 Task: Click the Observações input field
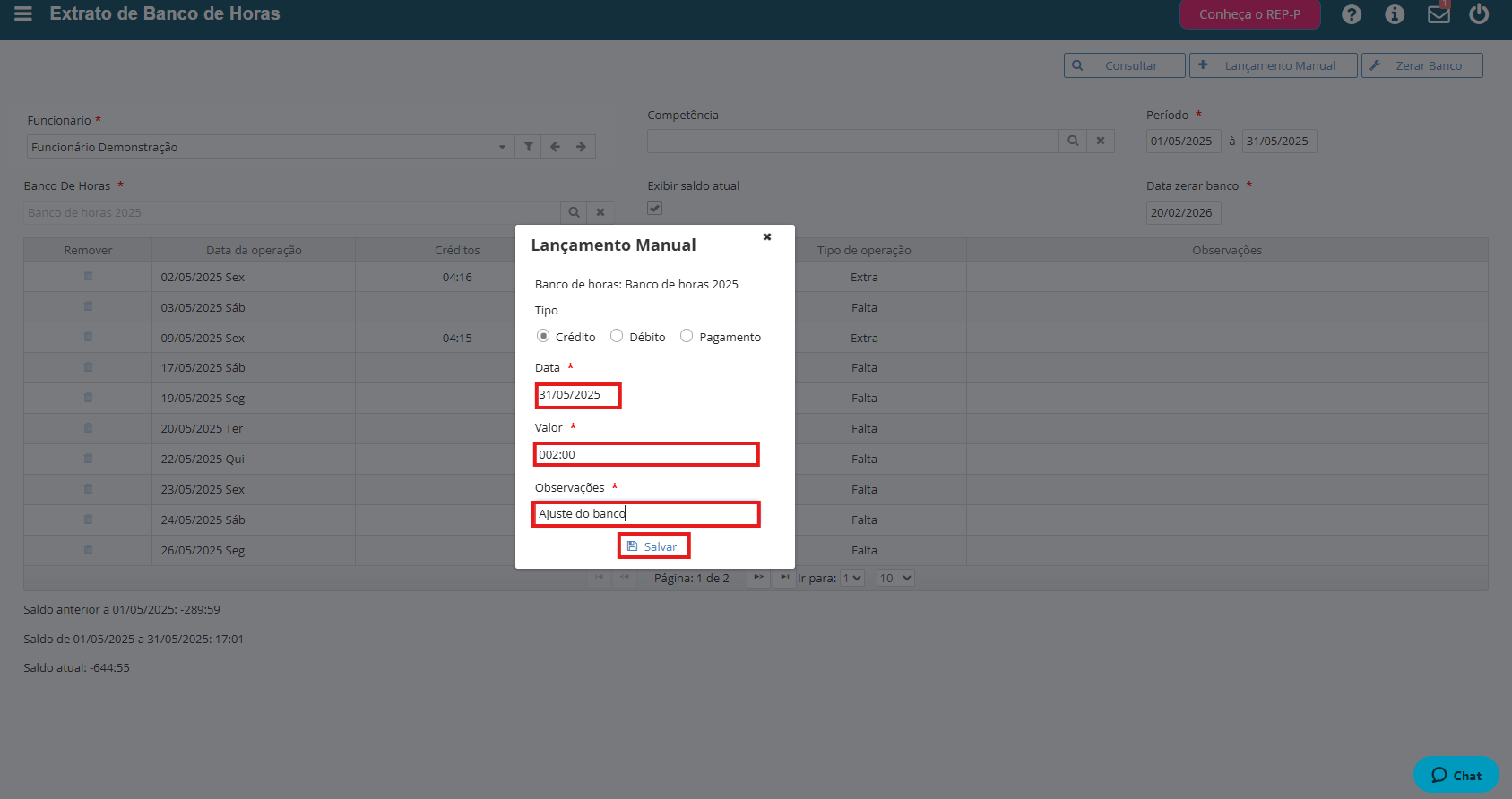[646, 514]
